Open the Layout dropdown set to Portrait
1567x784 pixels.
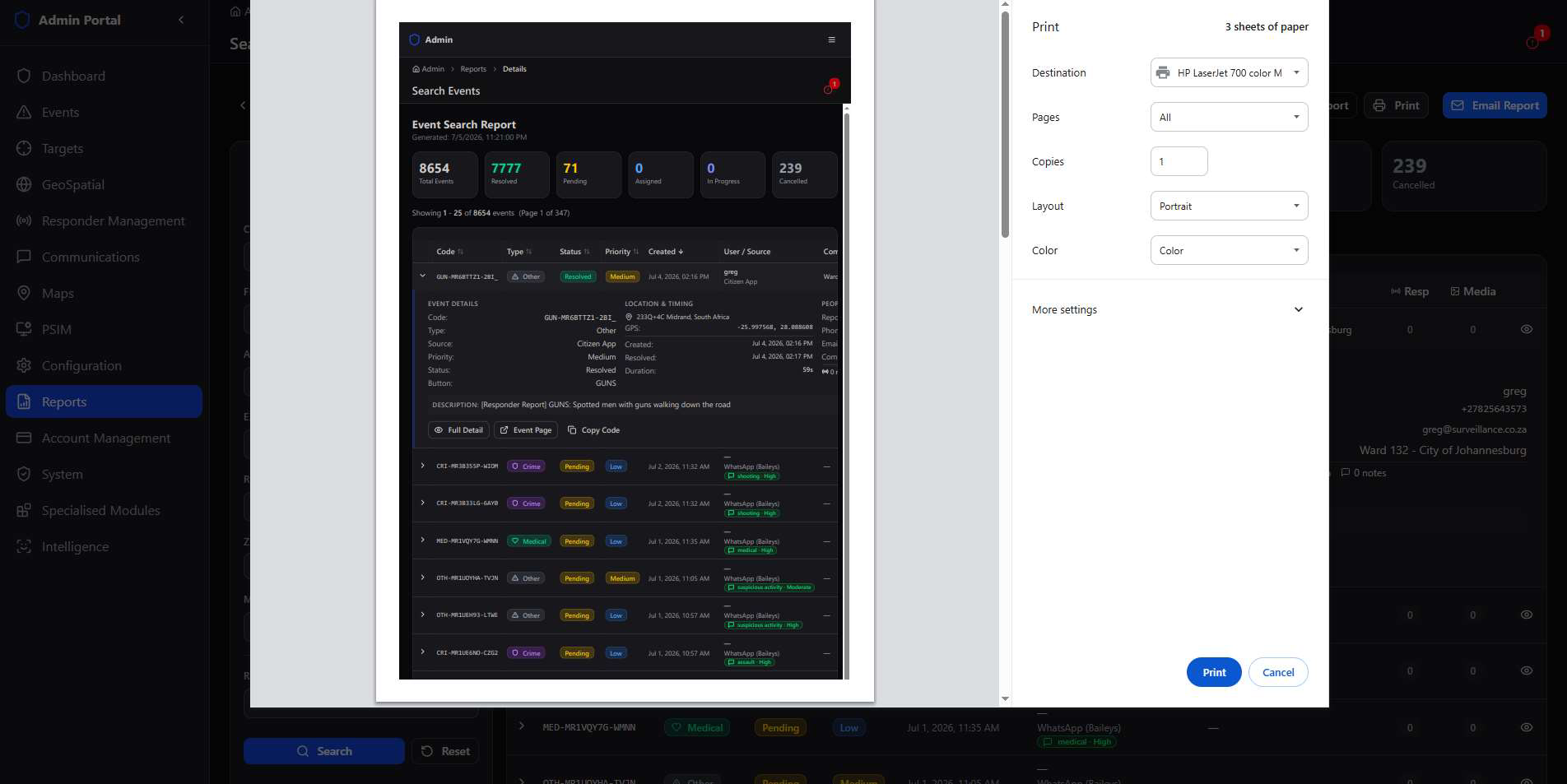(x=1229, y=206)
